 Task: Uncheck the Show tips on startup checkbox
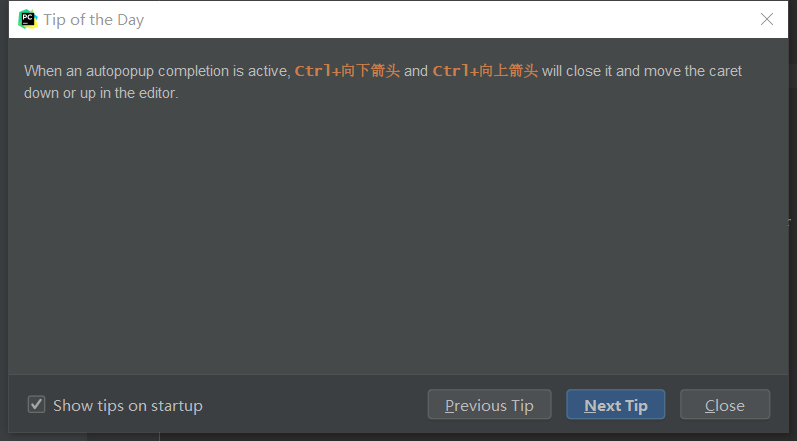[x=37, y=405]
